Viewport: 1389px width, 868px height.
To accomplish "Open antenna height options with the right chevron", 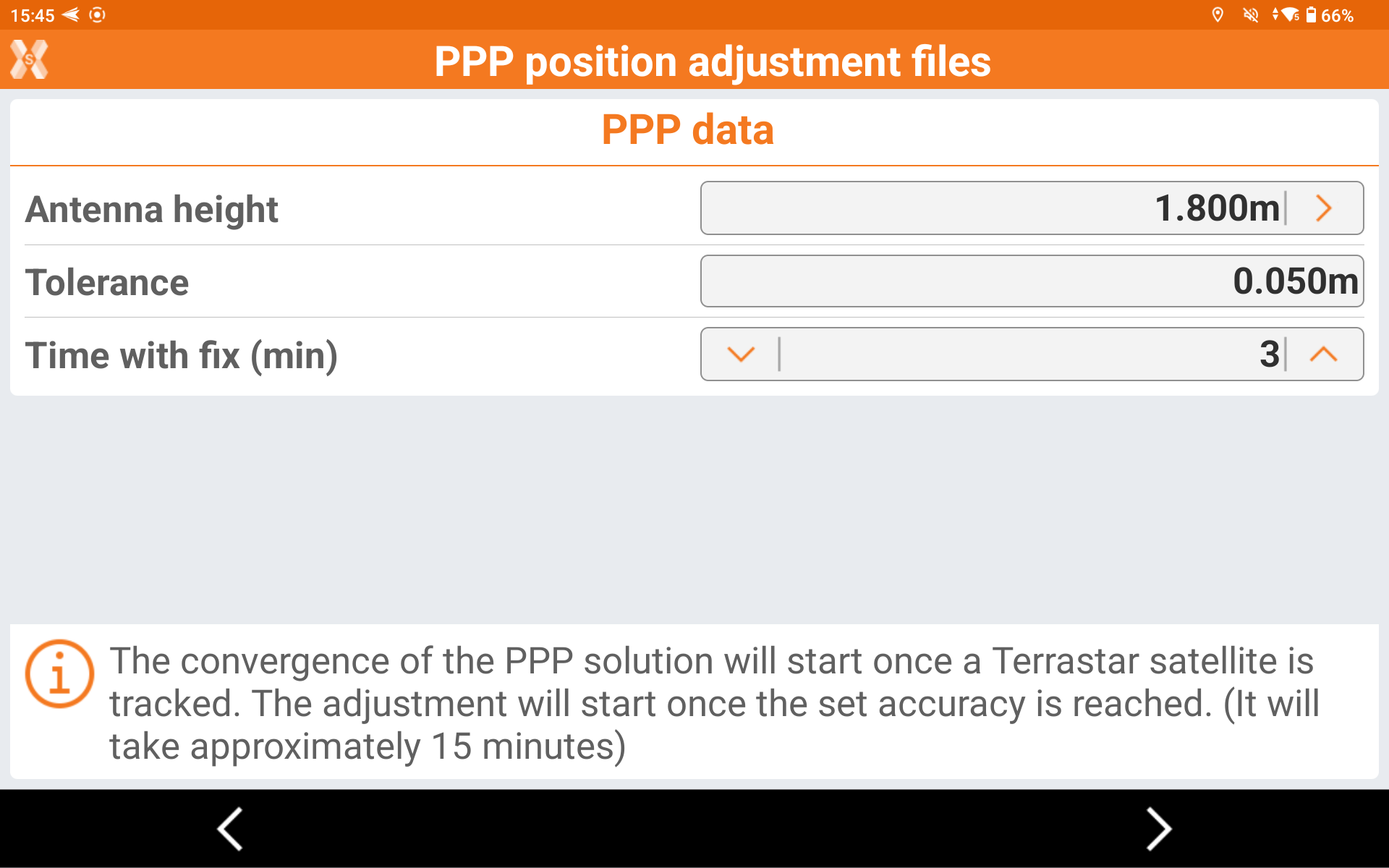I will click(1324, 208).
